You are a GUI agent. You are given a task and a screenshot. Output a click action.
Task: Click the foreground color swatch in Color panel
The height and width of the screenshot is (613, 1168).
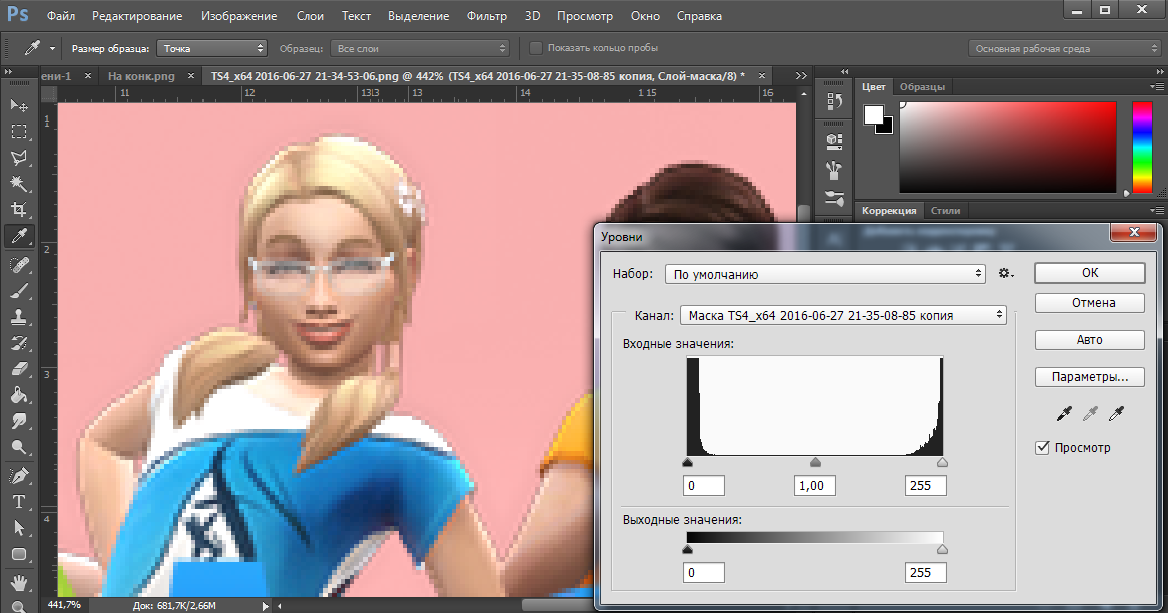(874, 115)
